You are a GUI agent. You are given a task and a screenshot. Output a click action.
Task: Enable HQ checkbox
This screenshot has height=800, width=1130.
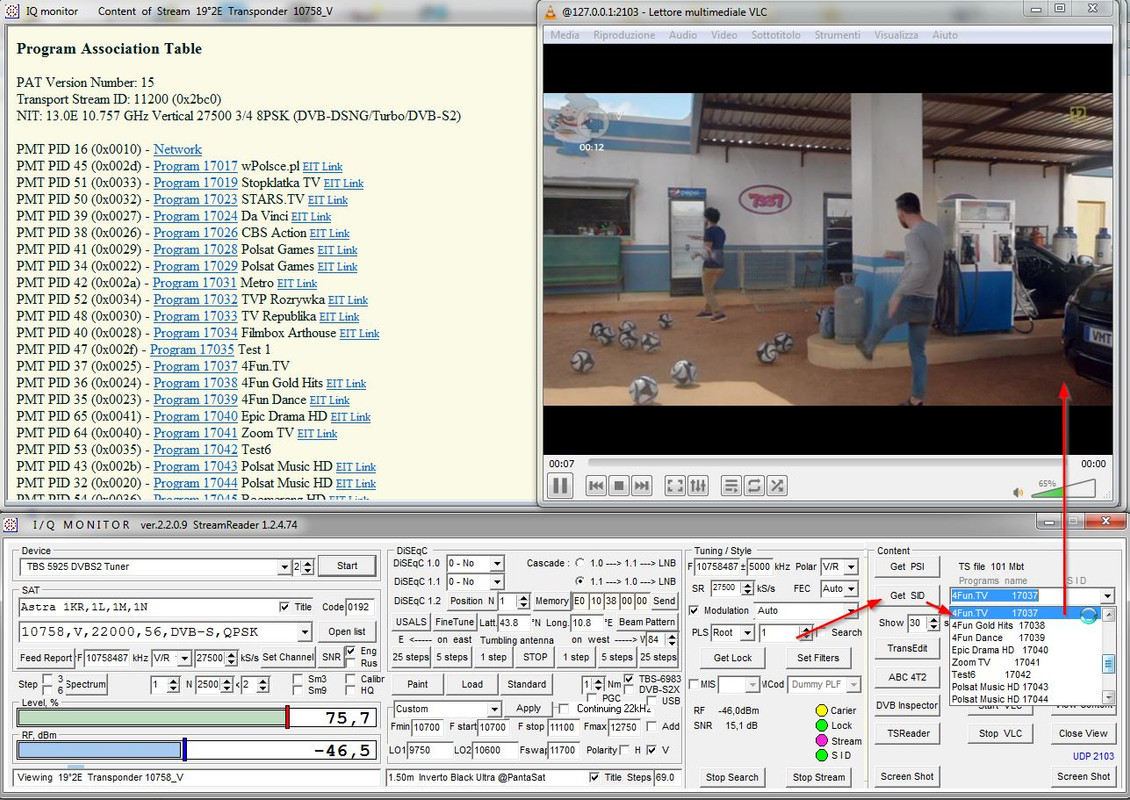click(x=350, y=690)
